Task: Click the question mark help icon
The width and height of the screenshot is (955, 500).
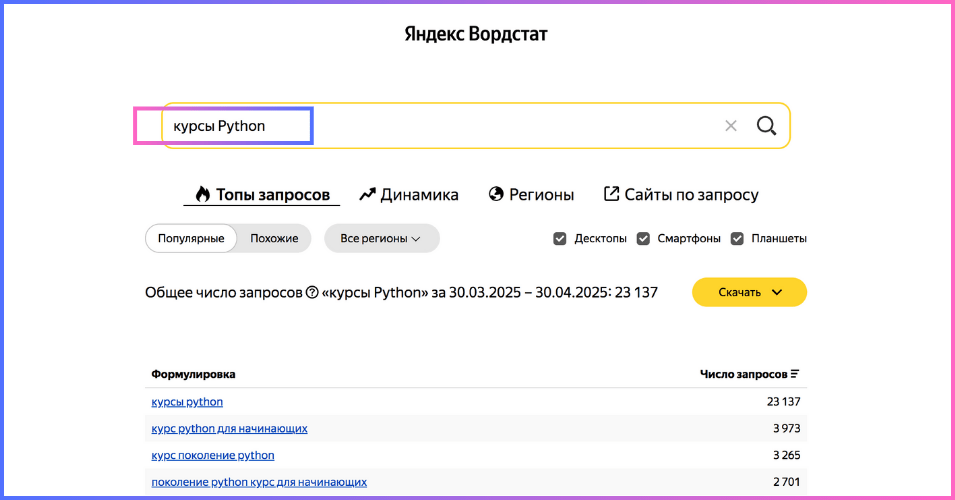Action: point(312,292)
